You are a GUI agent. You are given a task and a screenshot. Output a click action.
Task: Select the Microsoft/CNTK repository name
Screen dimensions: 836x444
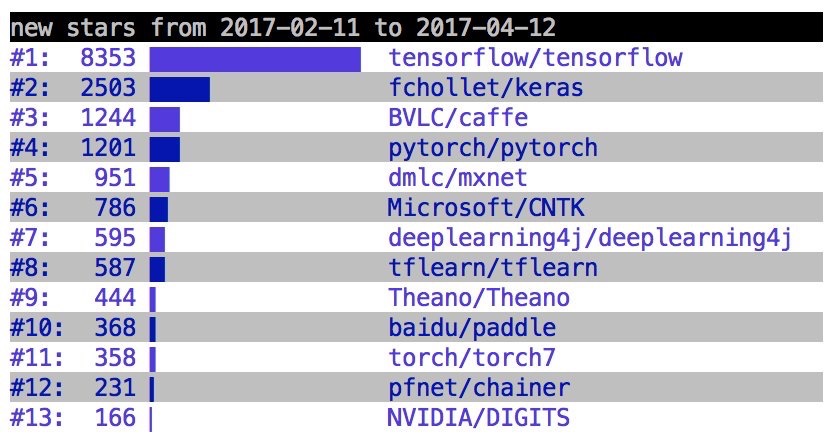486,208
